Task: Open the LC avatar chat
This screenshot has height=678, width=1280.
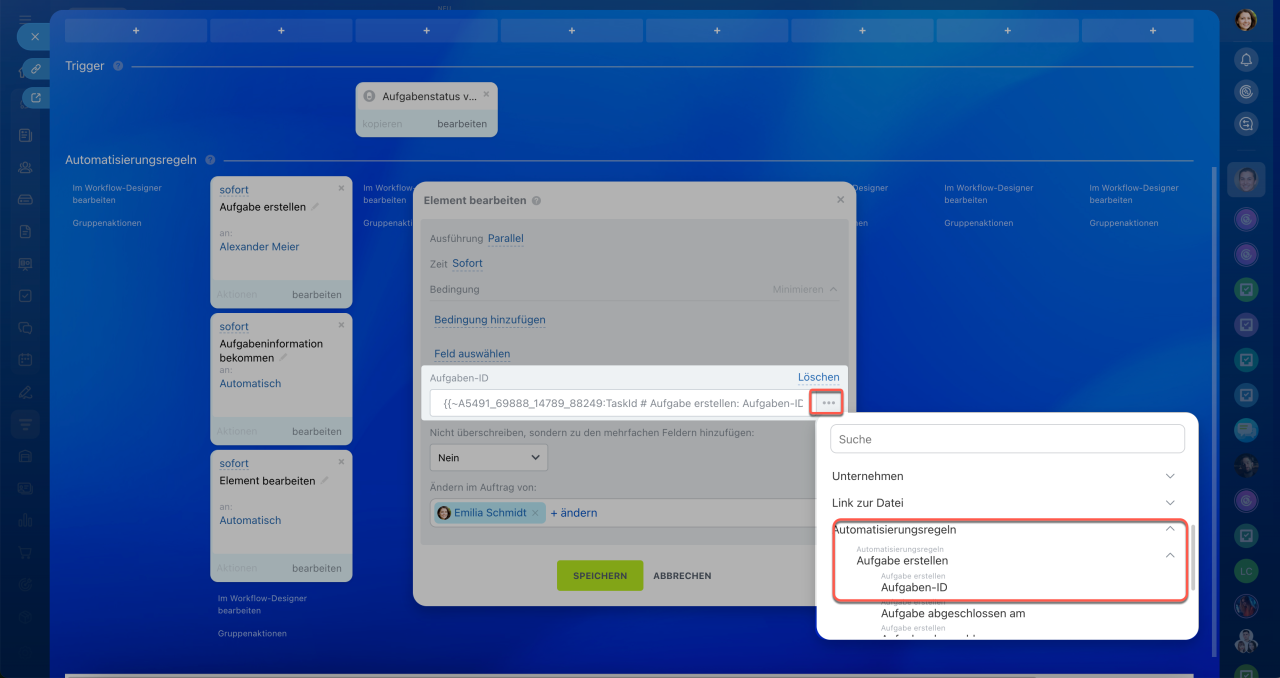Action: [1246, 572]
